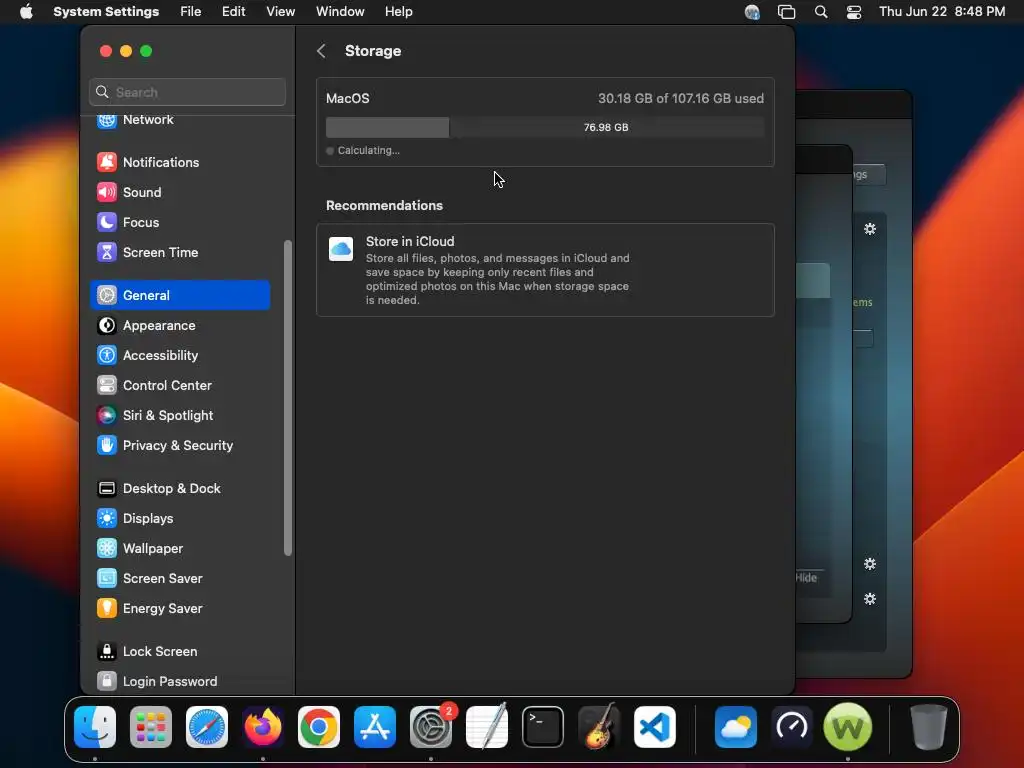The height and width of the screenshot is (768, 1024).
Task: Open the speedometer app in the Dock
Action: click(792, 727)
